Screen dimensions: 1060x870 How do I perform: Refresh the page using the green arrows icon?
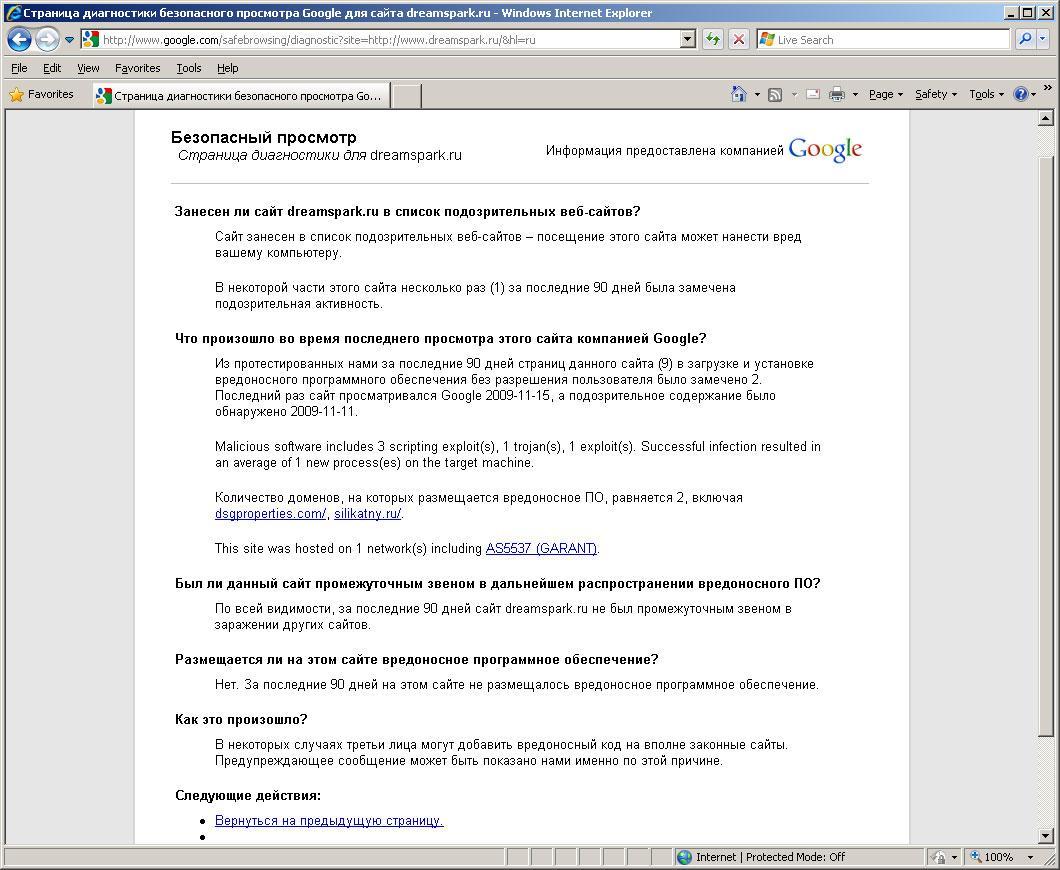tap(712, 40)
